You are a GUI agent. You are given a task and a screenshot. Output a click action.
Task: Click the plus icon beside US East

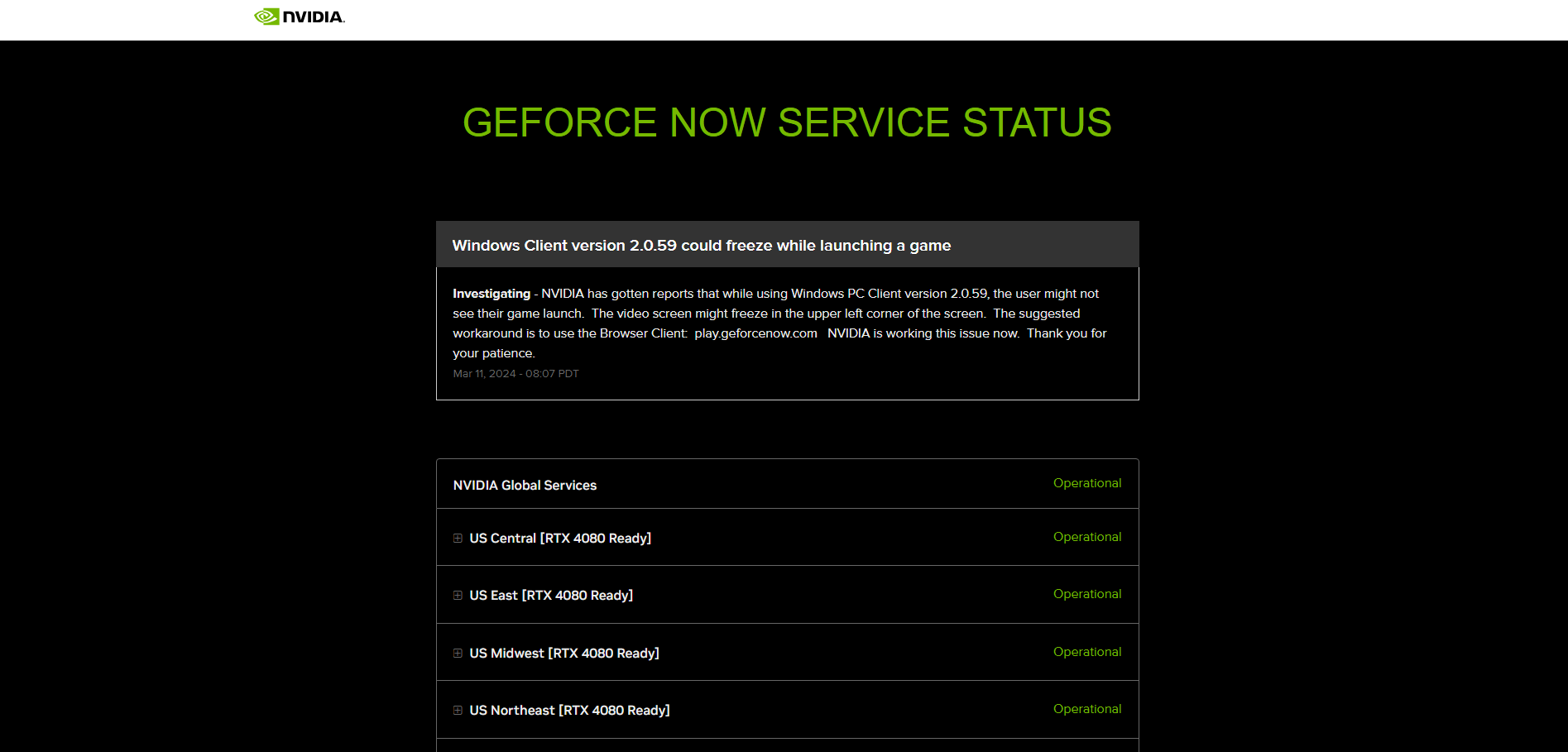click(x=458, y=595)
